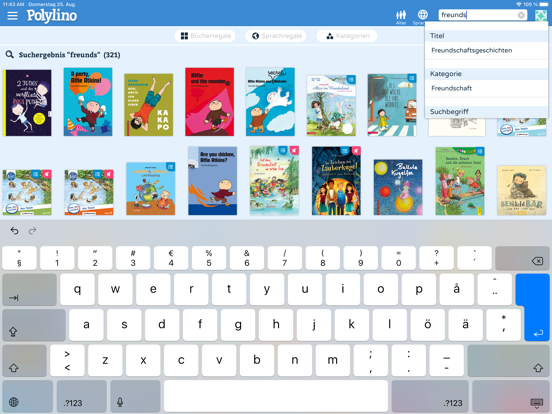This screenshot has width=552, height=414.
Task: Tap the letter m key
Action: (333, 361)
